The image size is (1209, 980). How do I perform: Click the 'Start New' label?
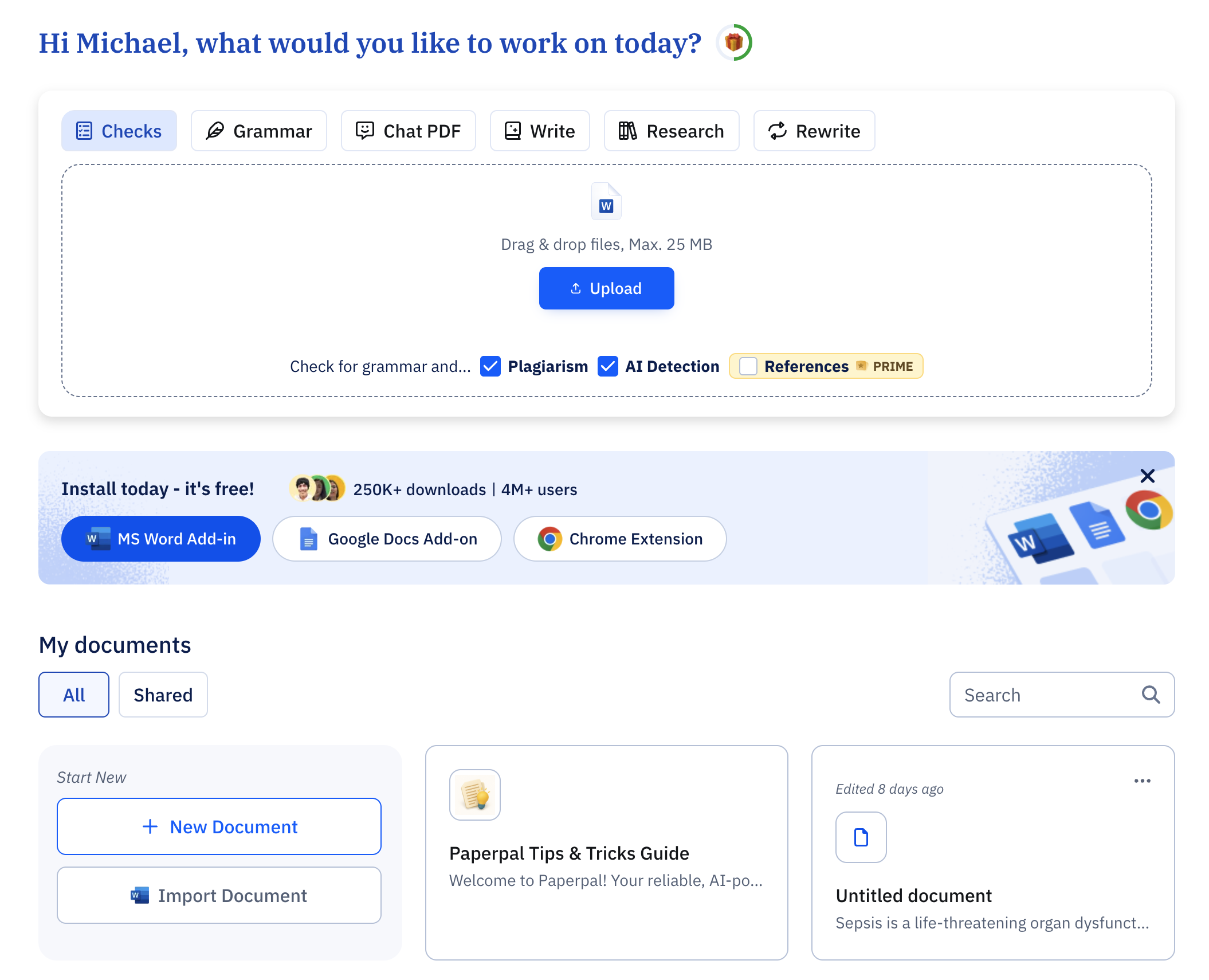tap(92, 777)
